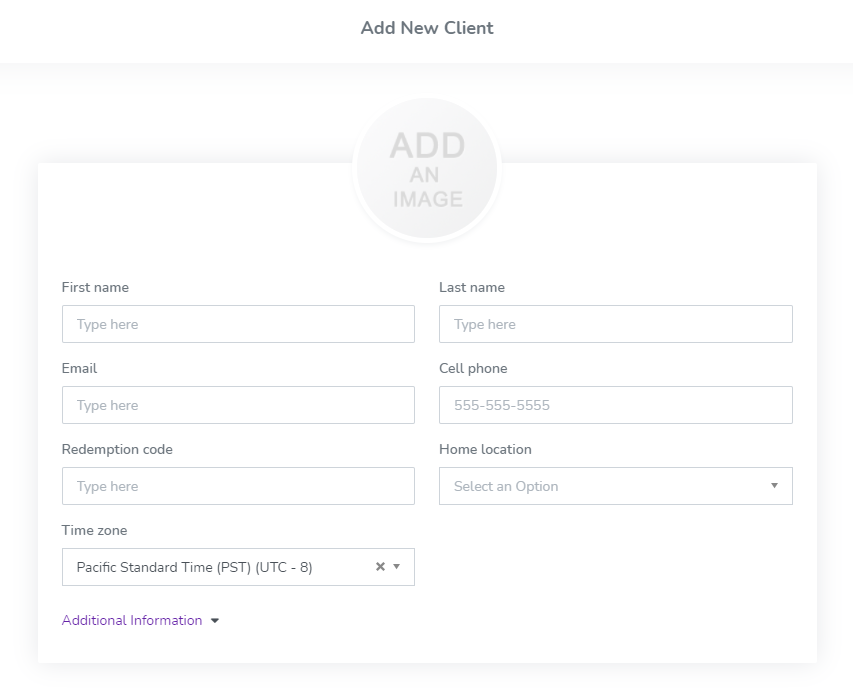This screenshot has height=688, width=853.
Task: Focus the Last name input field
Action: point(616,324)
